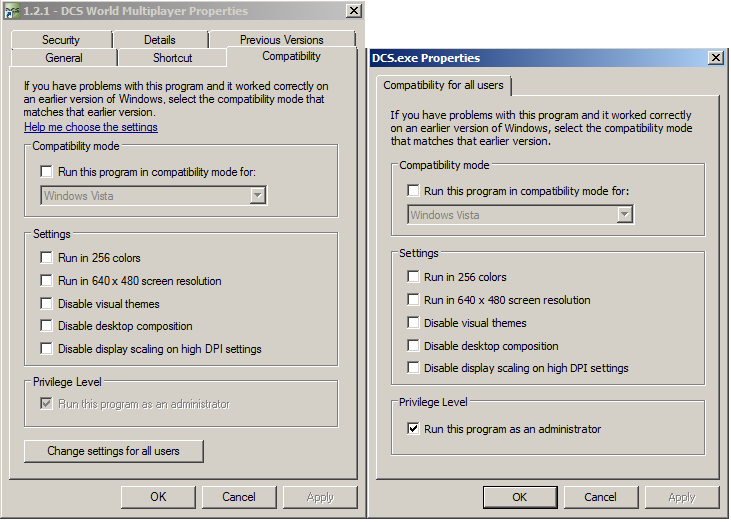
Task: Check Run in 256 colors in DCS.exe Properties
Action: click(x=413, y=276)
